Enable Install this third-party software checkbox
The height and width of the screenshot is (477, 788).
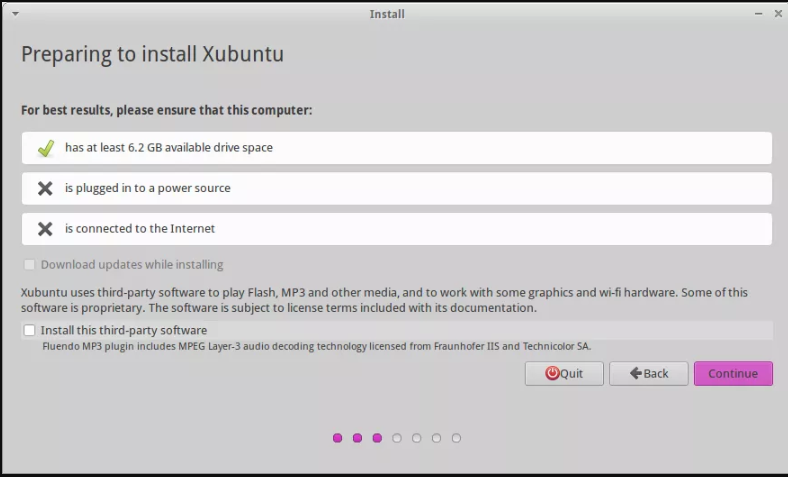coord(30,330)
